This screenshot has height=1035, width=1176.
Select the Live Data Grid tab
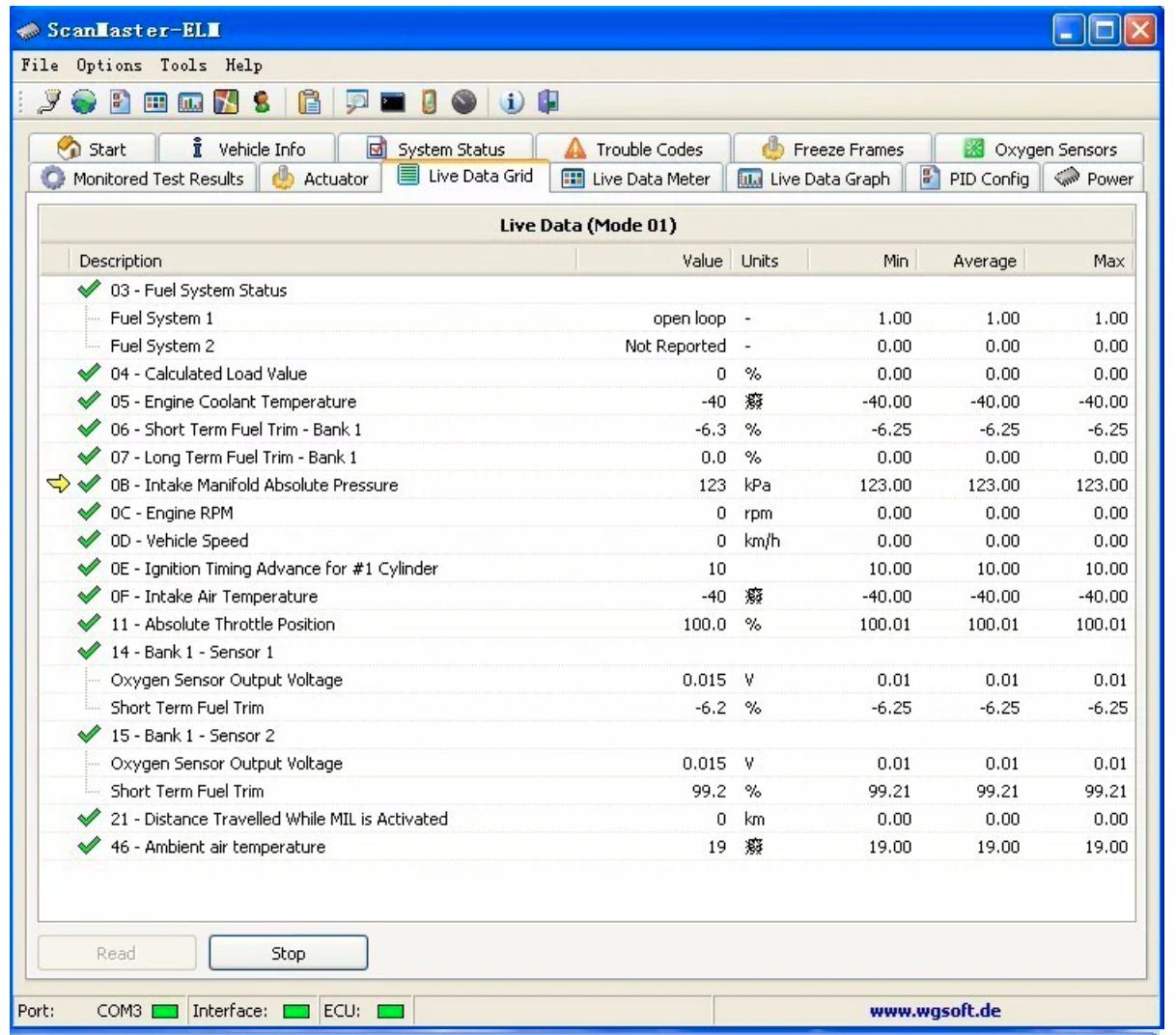[x=465, y=176]
